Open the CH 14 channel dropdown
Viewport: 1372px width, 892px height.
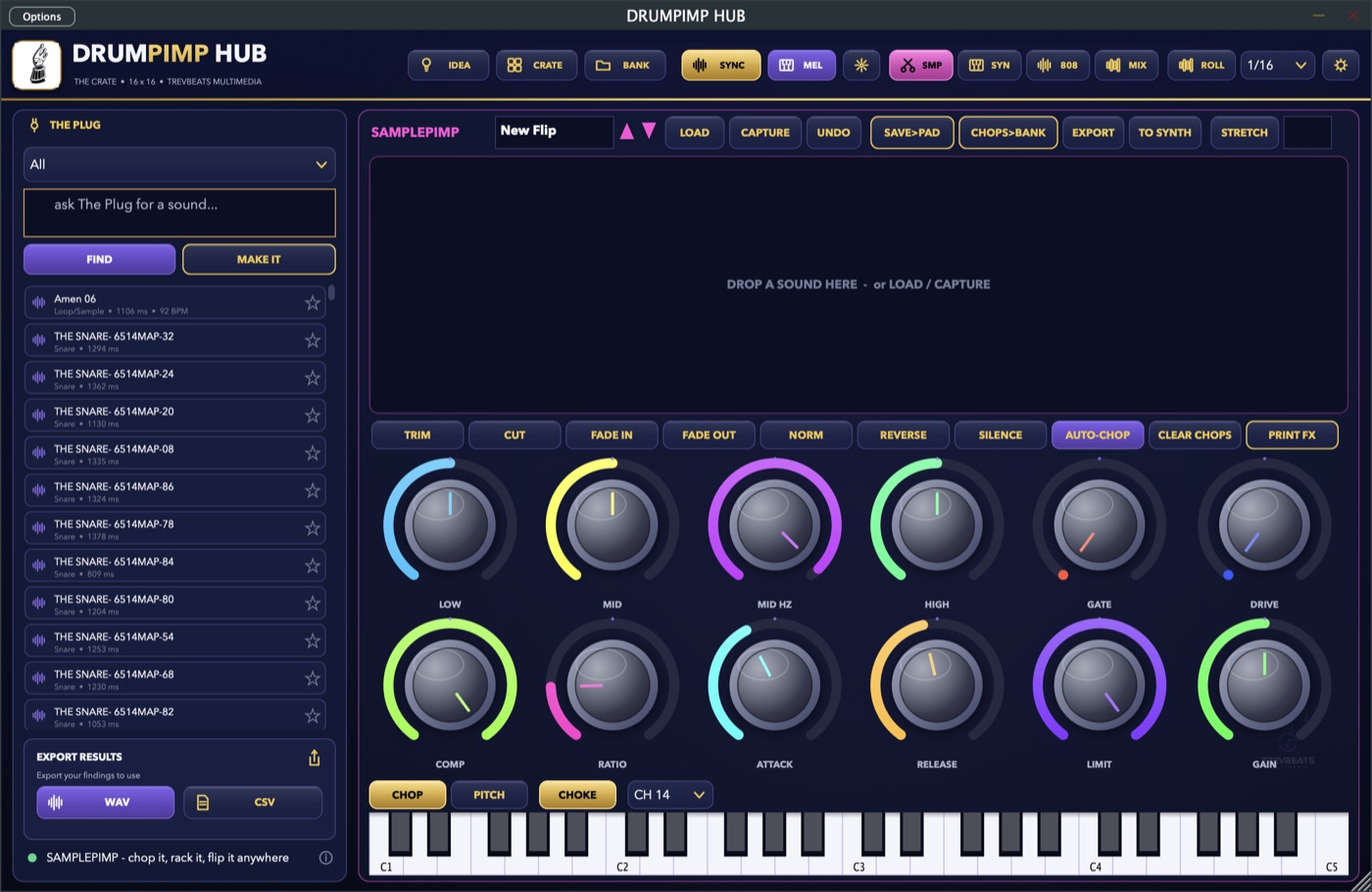(670, 795)
